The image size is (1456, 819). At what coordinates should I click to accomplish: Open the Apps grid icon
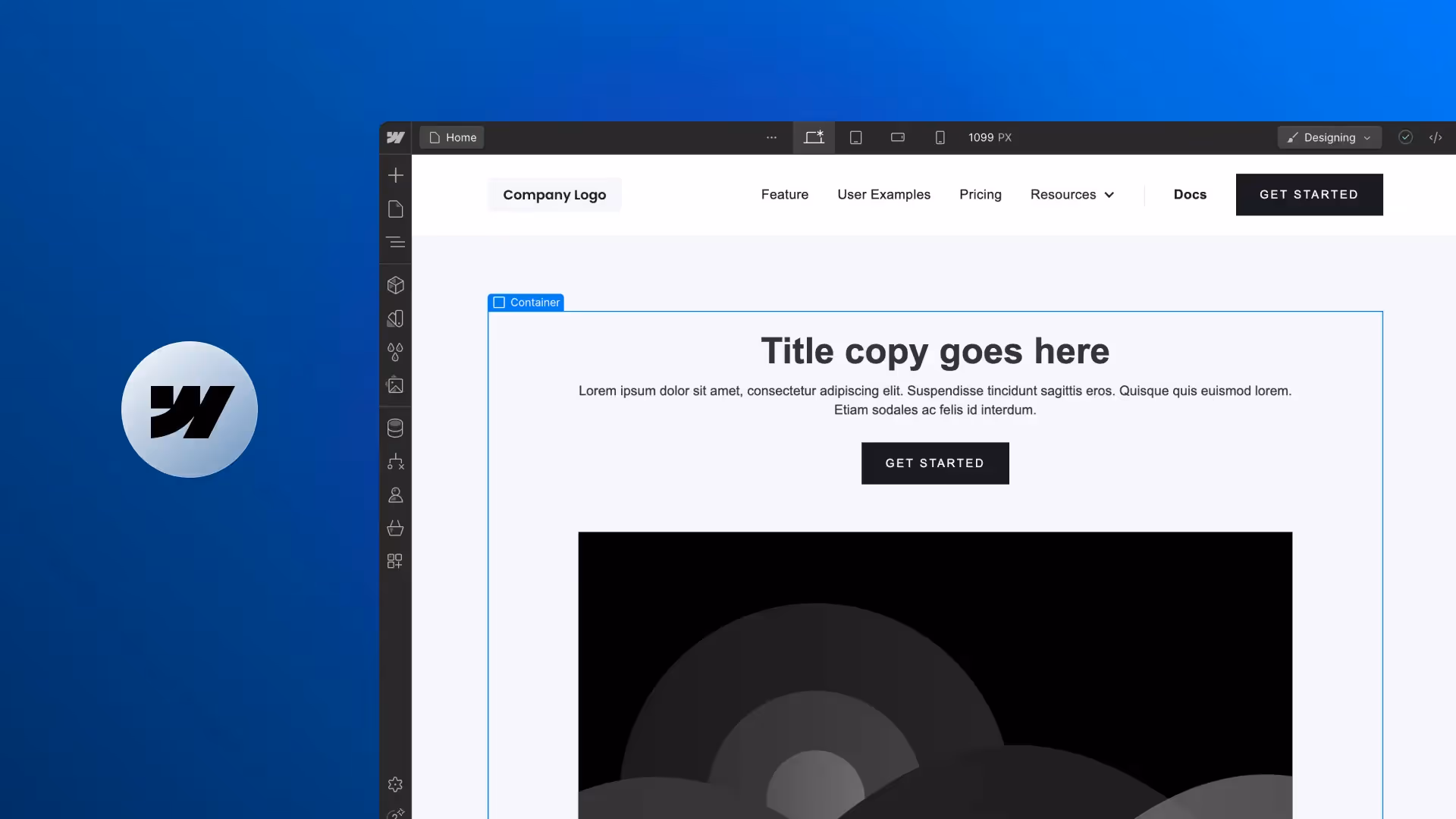tap(395, 561)
